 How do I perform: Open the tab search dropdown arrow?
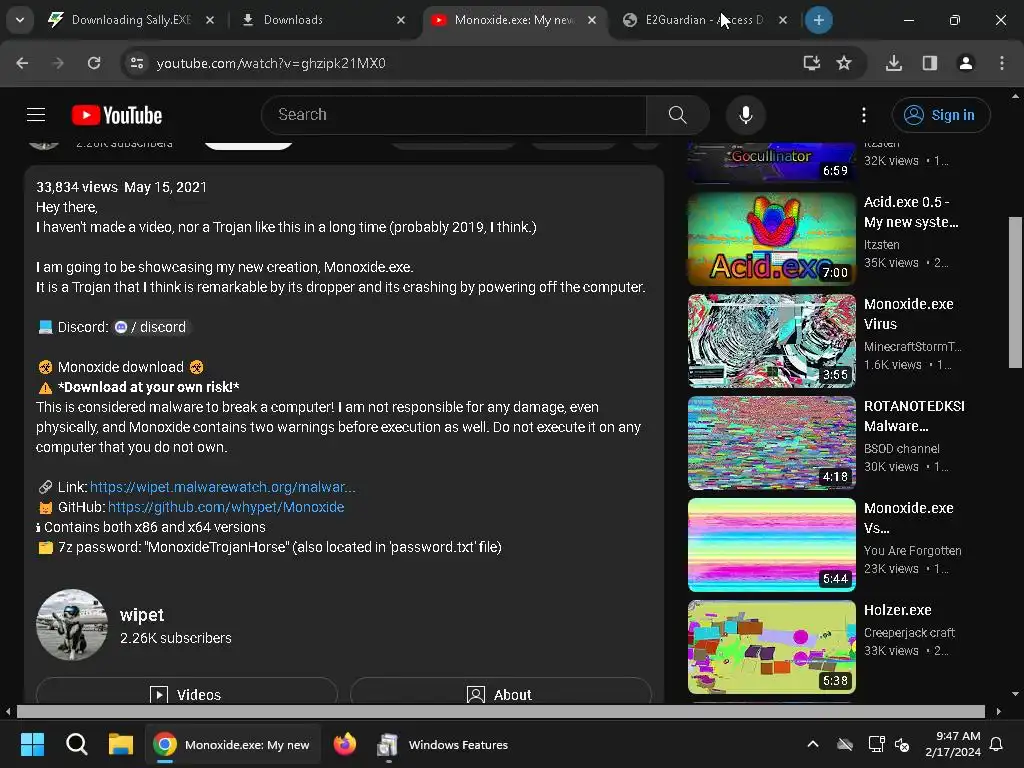tap(20, 20)
